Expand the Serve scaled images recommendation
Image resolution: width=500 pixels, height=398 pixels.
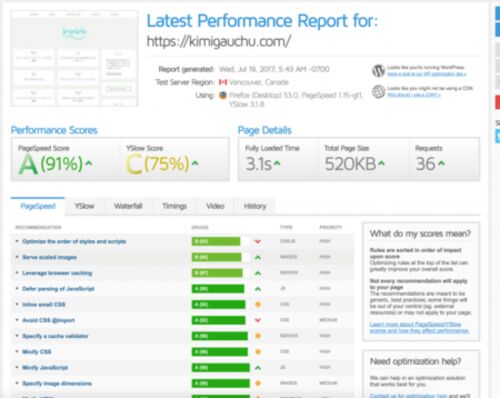pyautogui.click(x=49, y=257)
